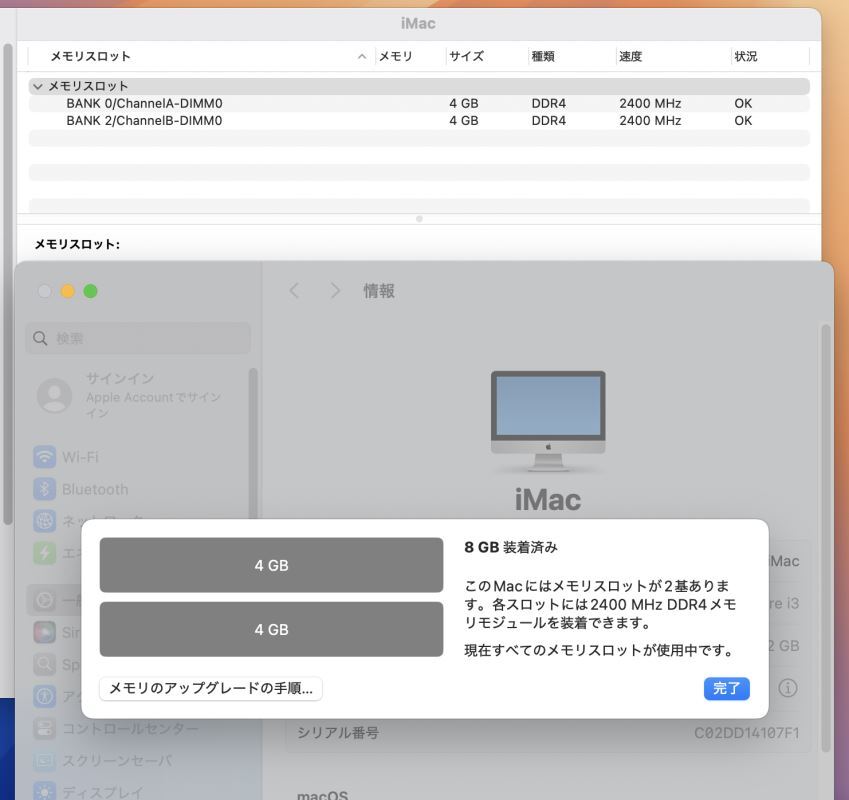This screenshot has width=849, height=800.
Task: Go back with the left chevron in 情報
Action: pyautogui.click(x=294, y=291)
